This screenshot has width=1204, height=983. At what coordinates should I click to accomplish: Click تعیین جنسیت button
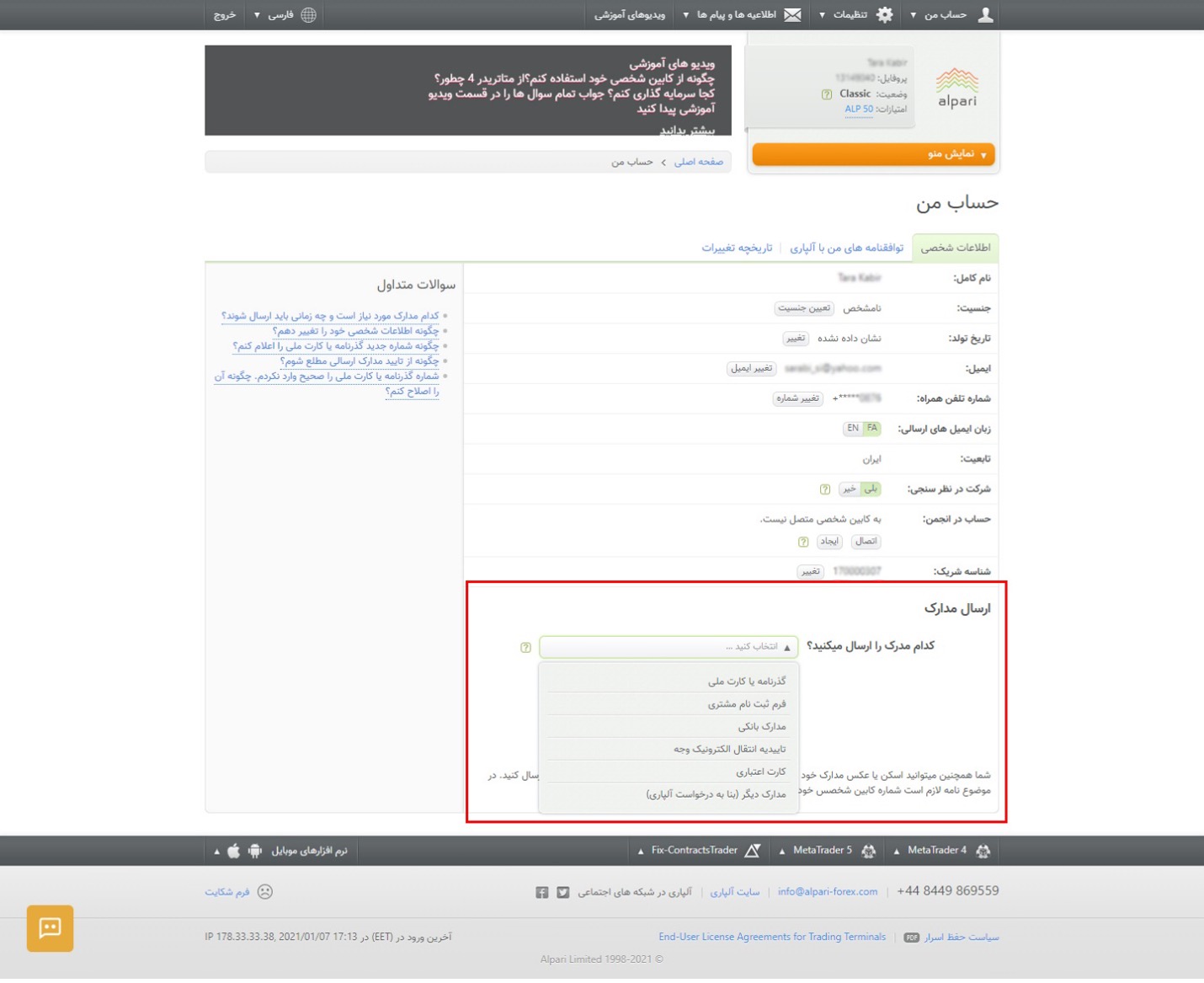(x=804, y=308)
